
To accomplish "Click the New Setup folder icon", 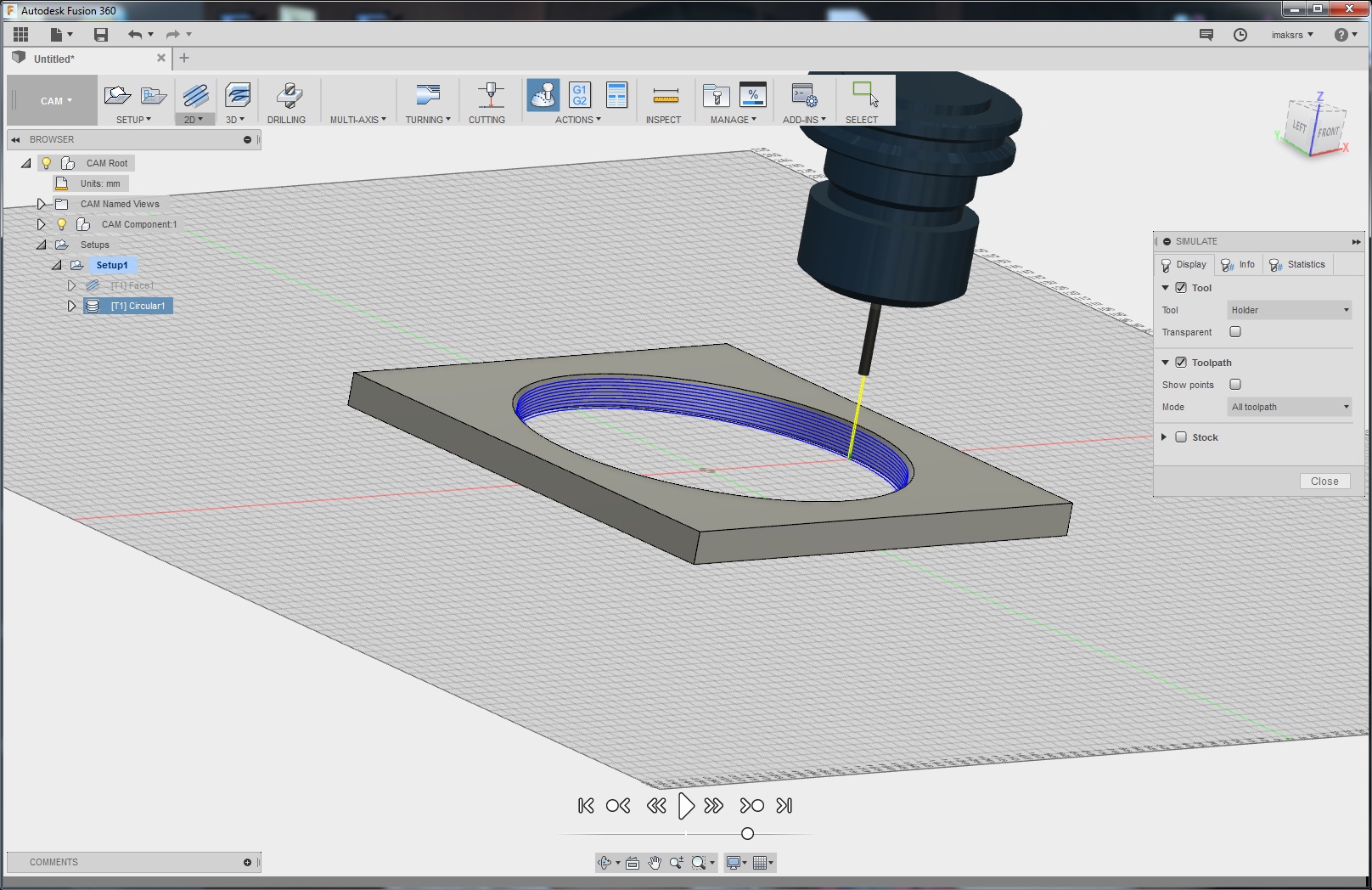I will 117,95.
